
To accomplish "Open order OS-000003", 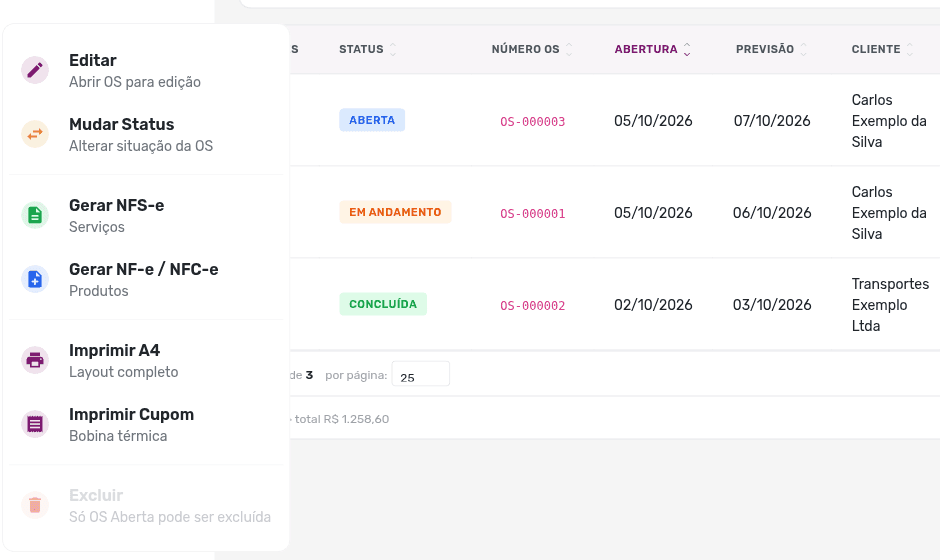I will click(532, 122).
